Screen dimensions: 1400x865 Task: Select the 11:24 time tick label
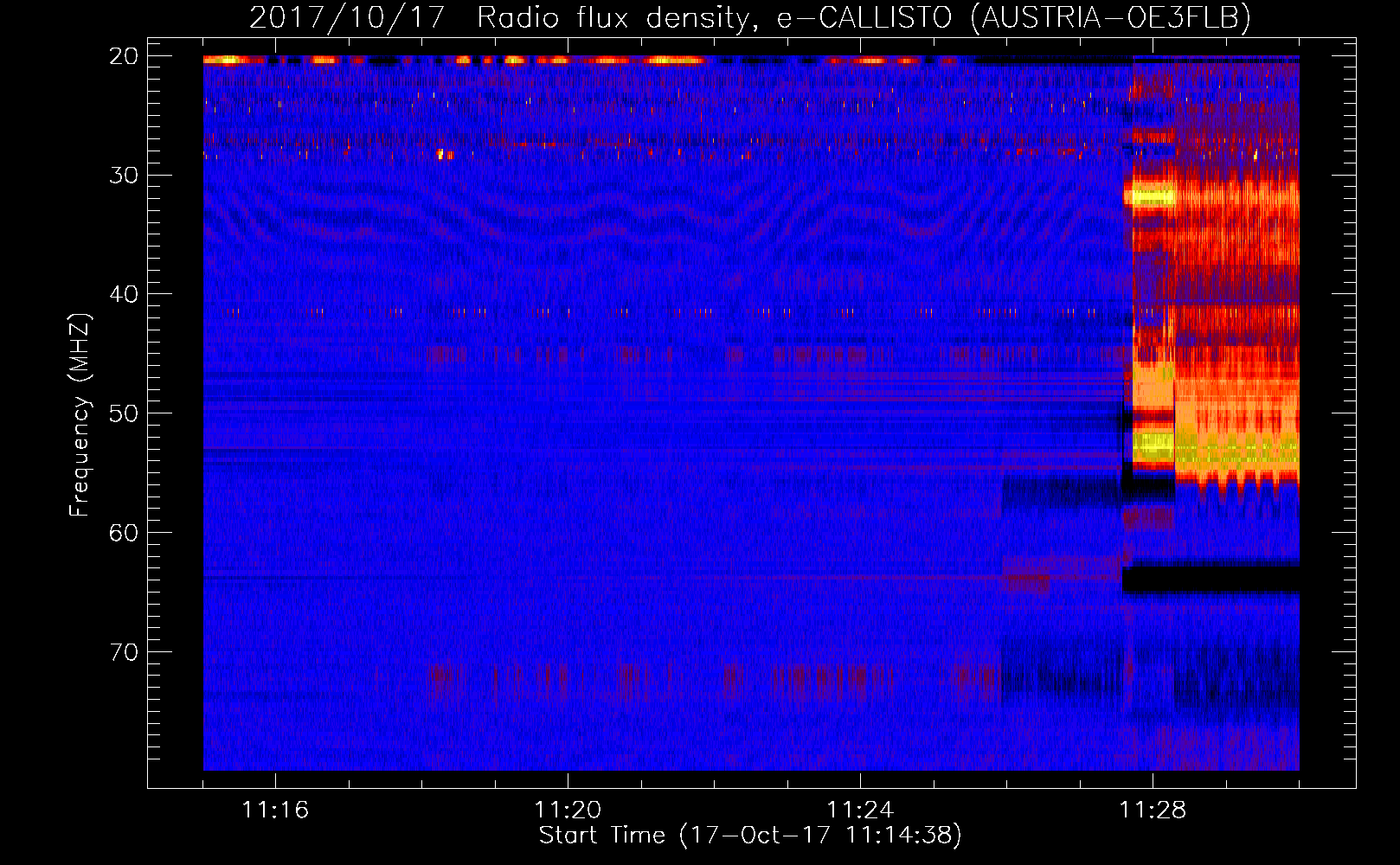(x=860, y=811)
